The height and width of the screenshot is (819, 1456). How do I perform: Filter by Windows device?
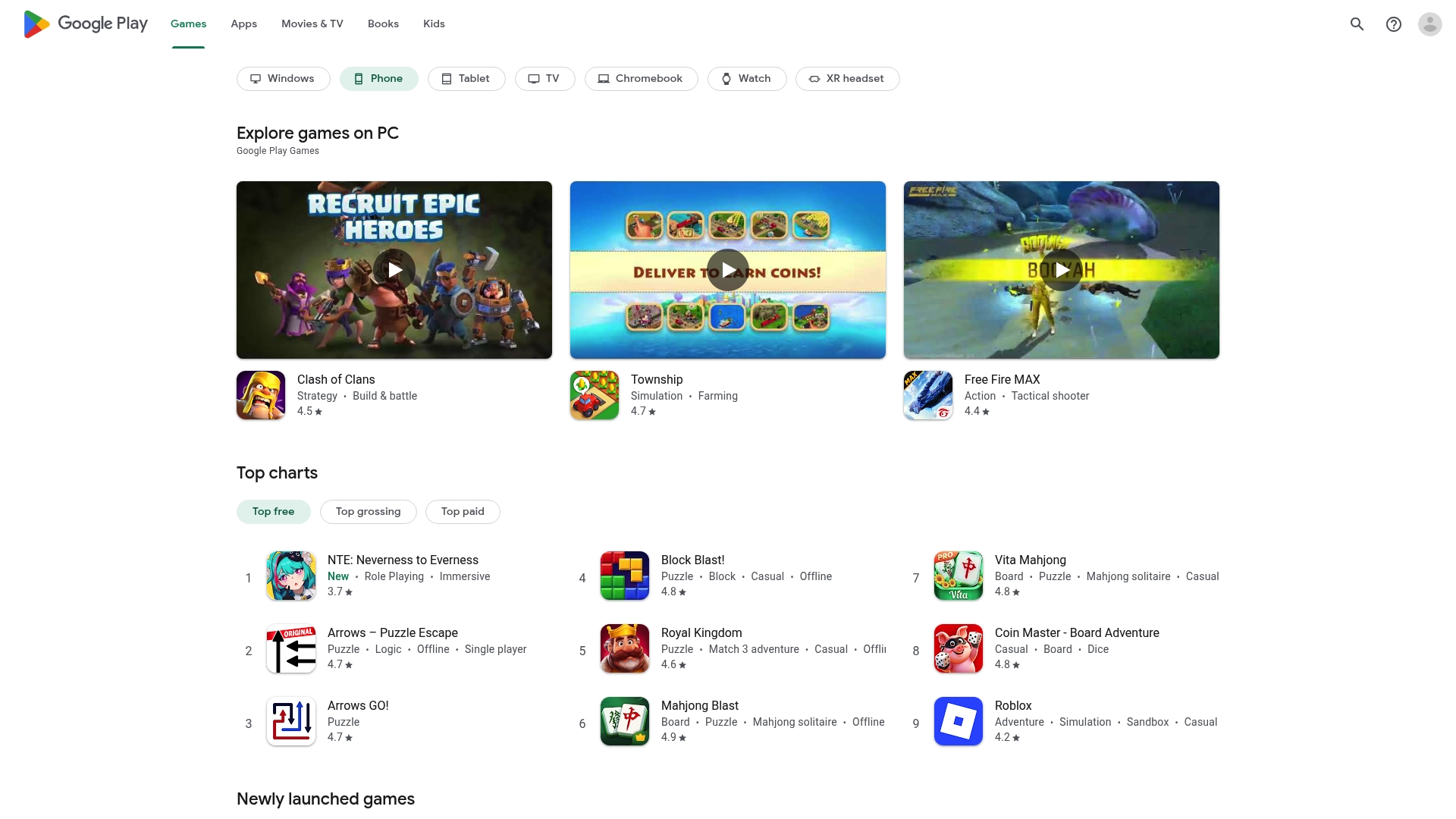[284, 79]
